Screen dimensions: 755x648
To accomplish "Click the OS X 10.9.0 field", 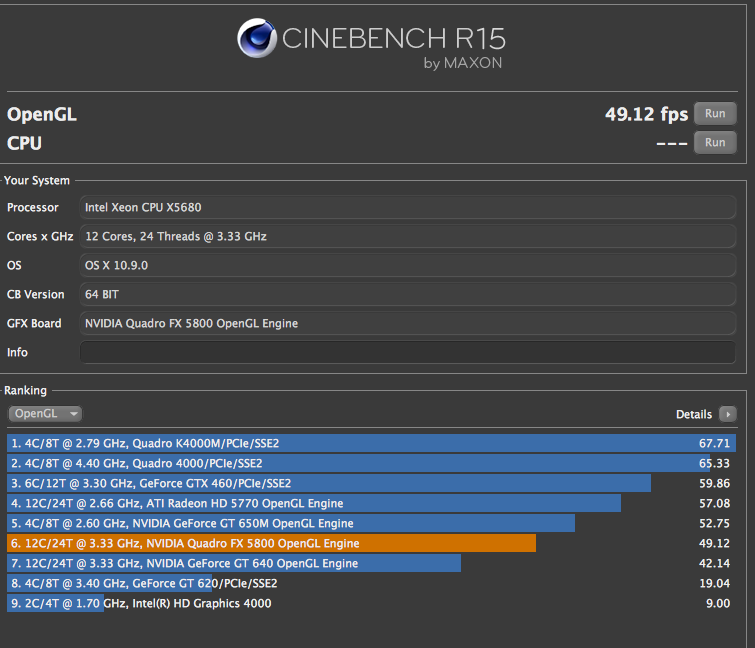I will pyautogui.click(x=407, y=265).
